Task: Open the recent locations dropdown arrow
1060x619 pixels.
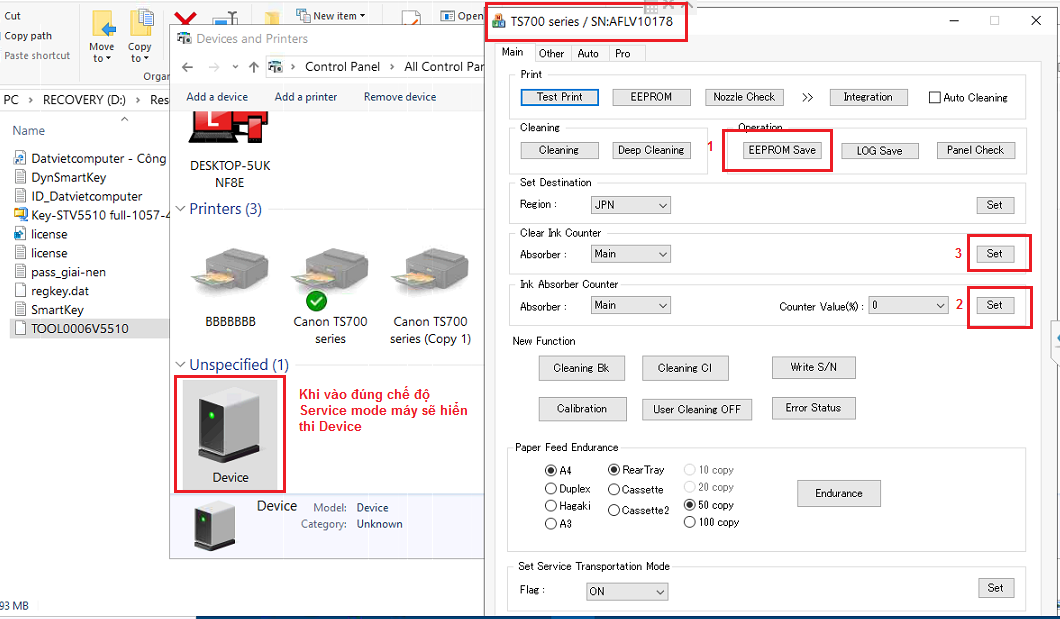Action: point(235,67)
